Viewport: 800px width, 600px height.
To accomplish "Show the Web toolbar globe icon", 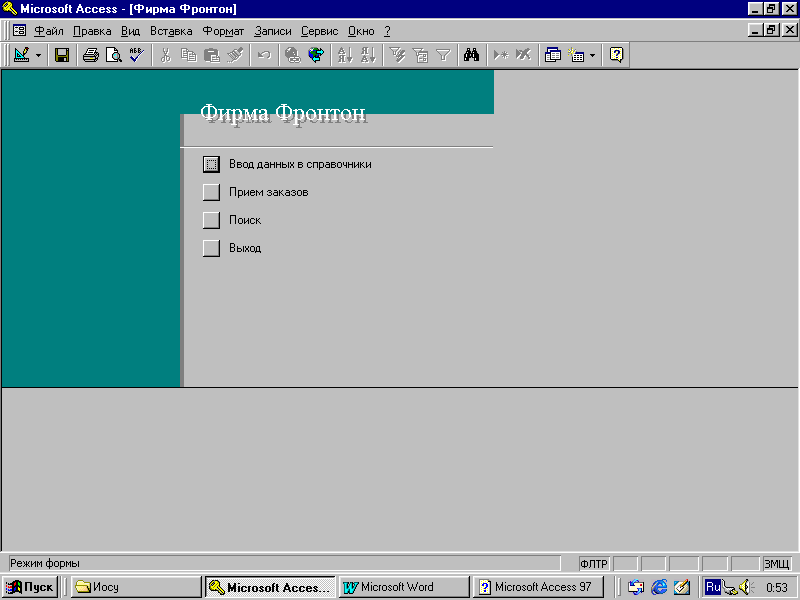I will 316,55.
